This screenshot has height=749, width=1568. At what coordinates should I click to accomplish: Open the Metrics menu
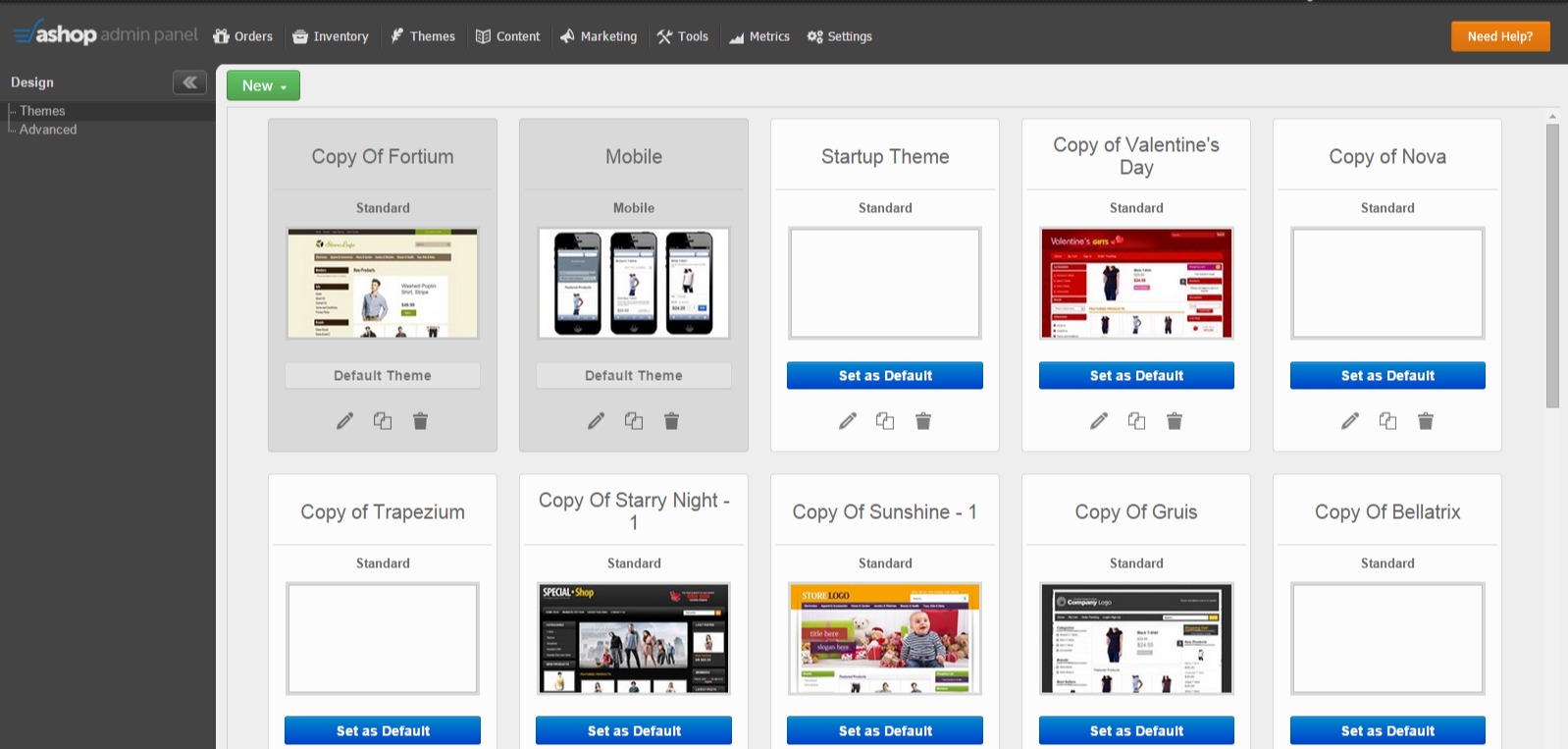[x=759, y=36]
